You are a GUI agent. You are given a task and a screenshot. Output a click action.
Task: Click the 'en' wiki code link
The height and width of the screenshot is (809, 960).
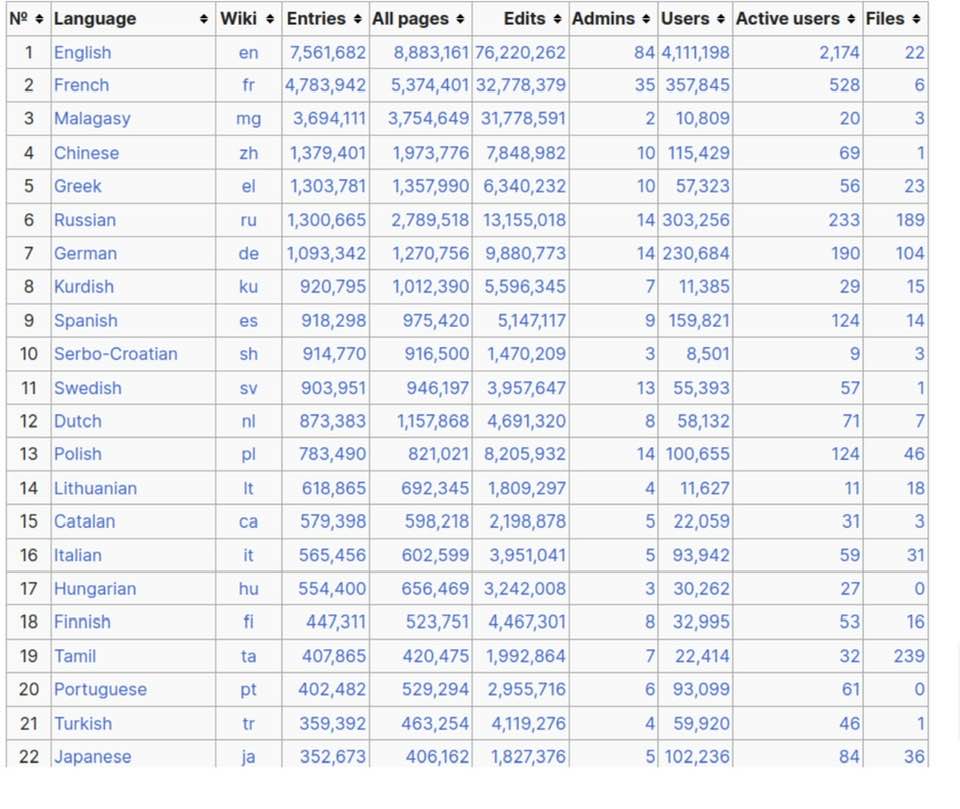(249, 53)
